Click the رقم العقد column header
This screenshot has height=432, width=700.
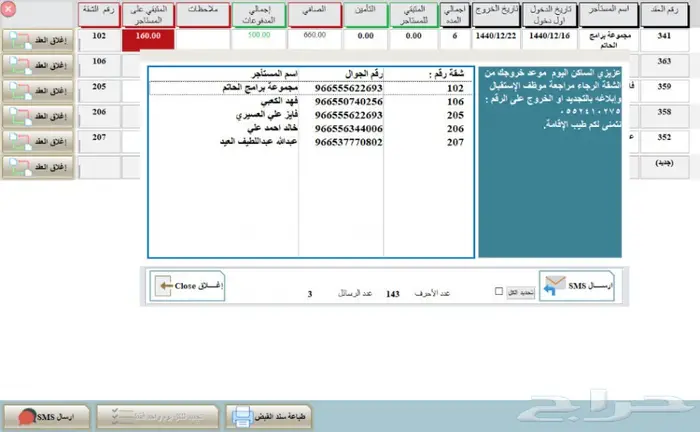click(664, 14)
